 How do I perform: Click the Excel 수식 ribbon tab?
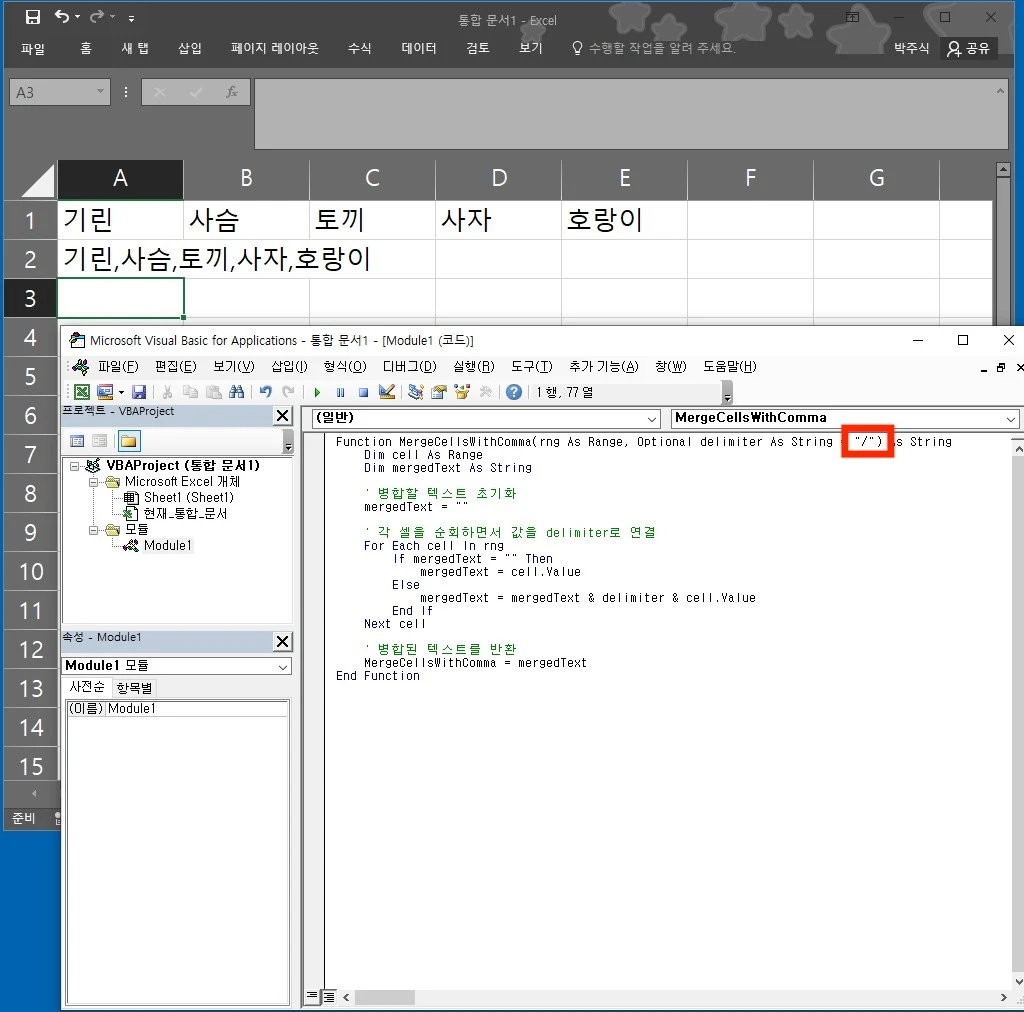tap(360, 48)
